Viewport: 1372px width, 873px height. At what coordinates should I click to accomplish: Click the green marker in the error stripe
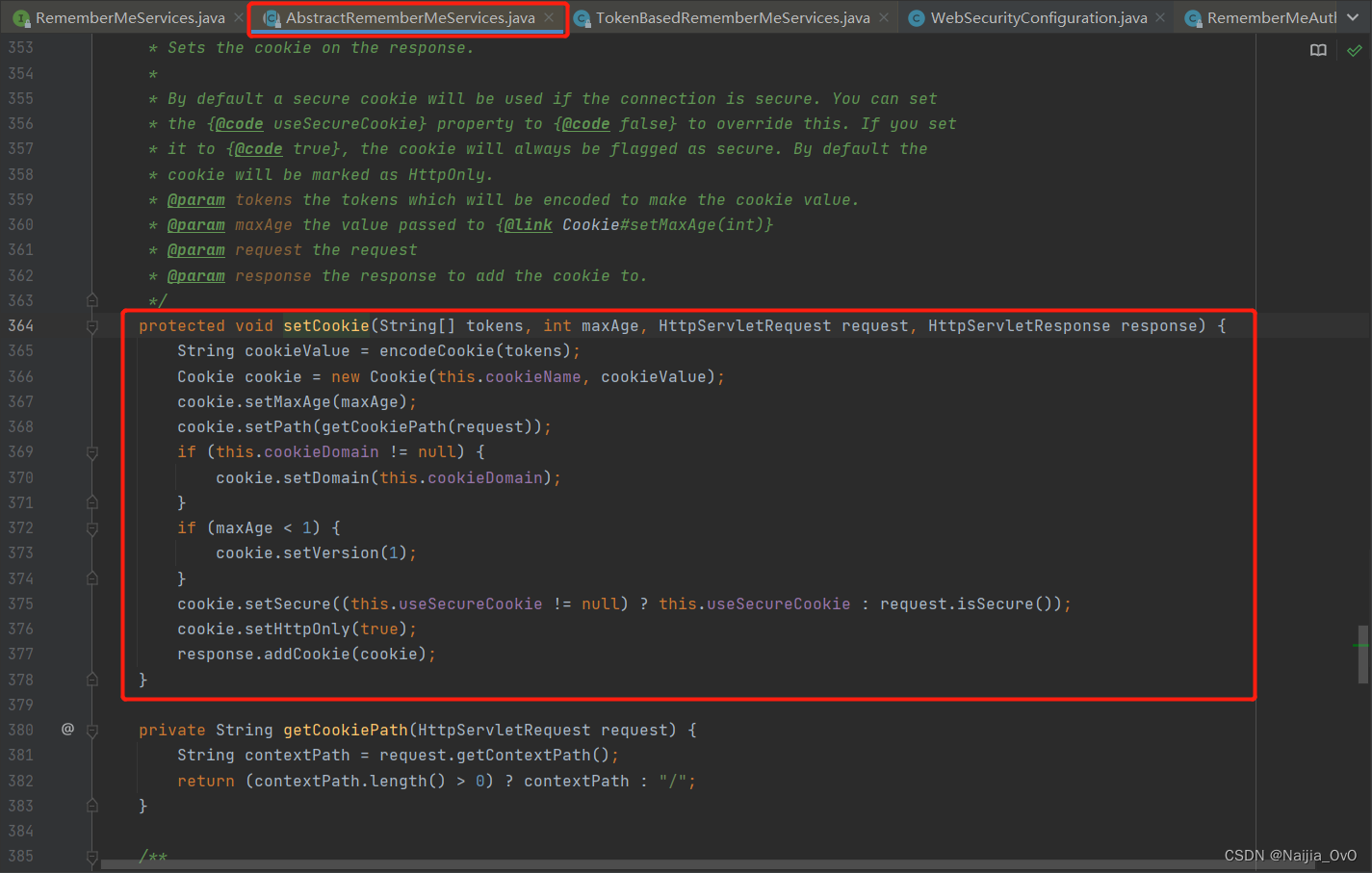pos(1361,645)
